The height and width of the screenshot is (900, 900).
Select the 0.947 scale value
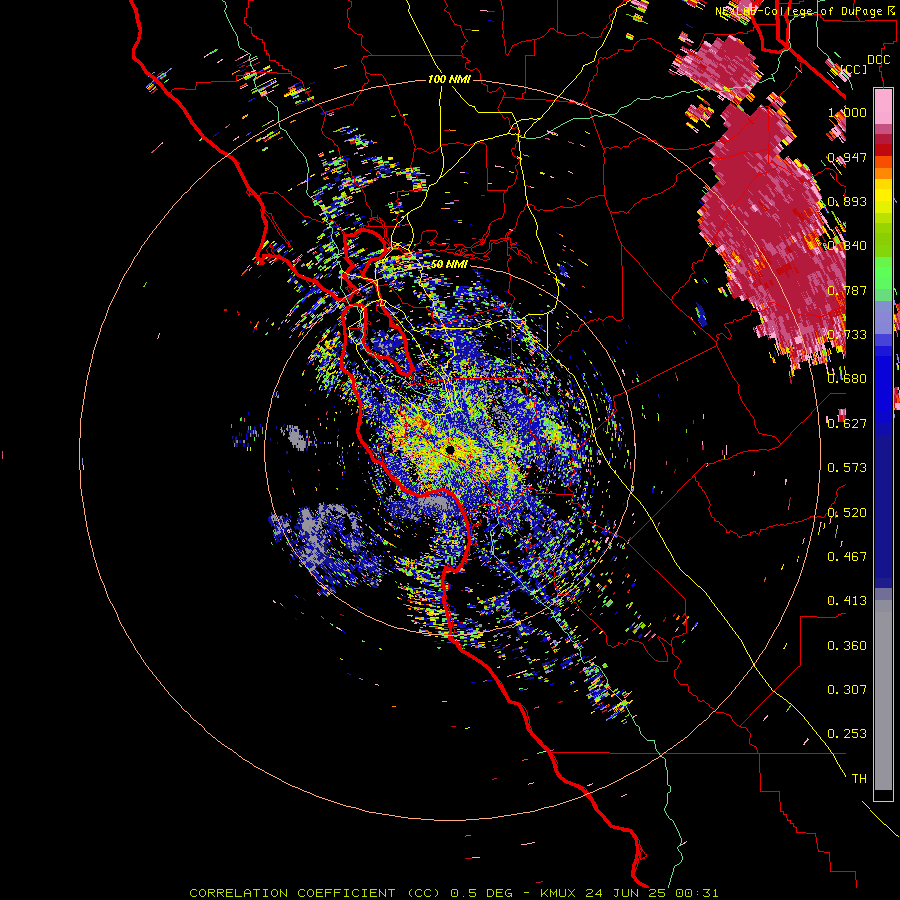point(847,157)
